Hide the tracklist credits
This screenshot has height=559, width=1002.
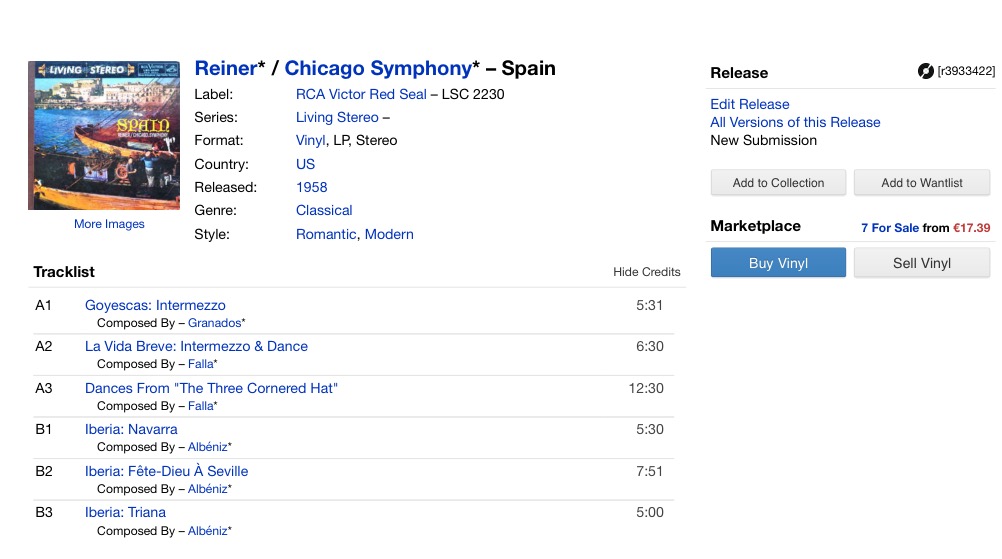(x=646, y=272)
